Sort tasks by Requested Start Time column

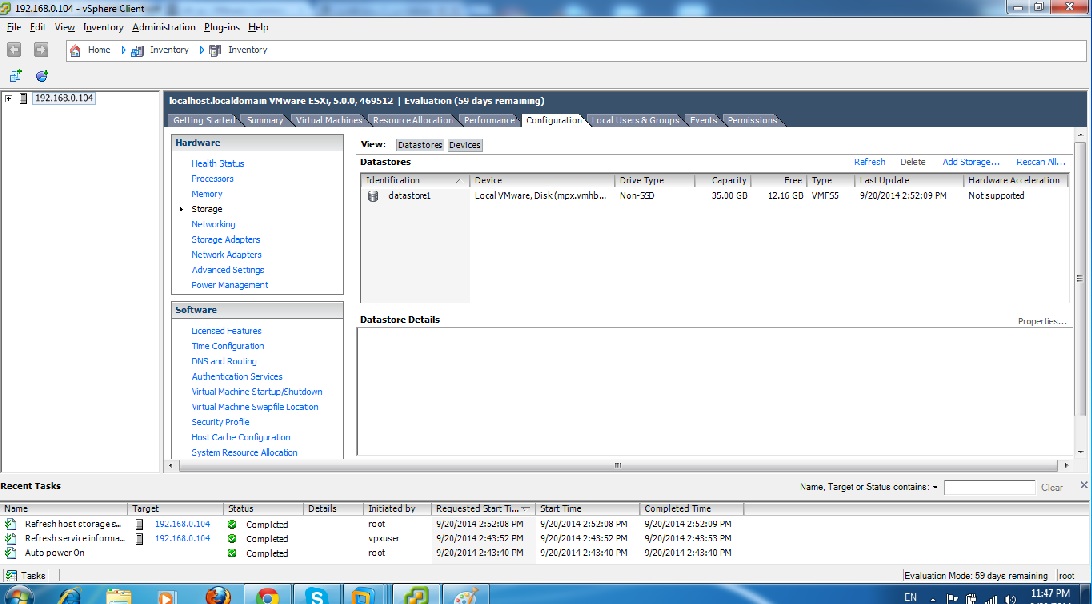click(483, 509)
